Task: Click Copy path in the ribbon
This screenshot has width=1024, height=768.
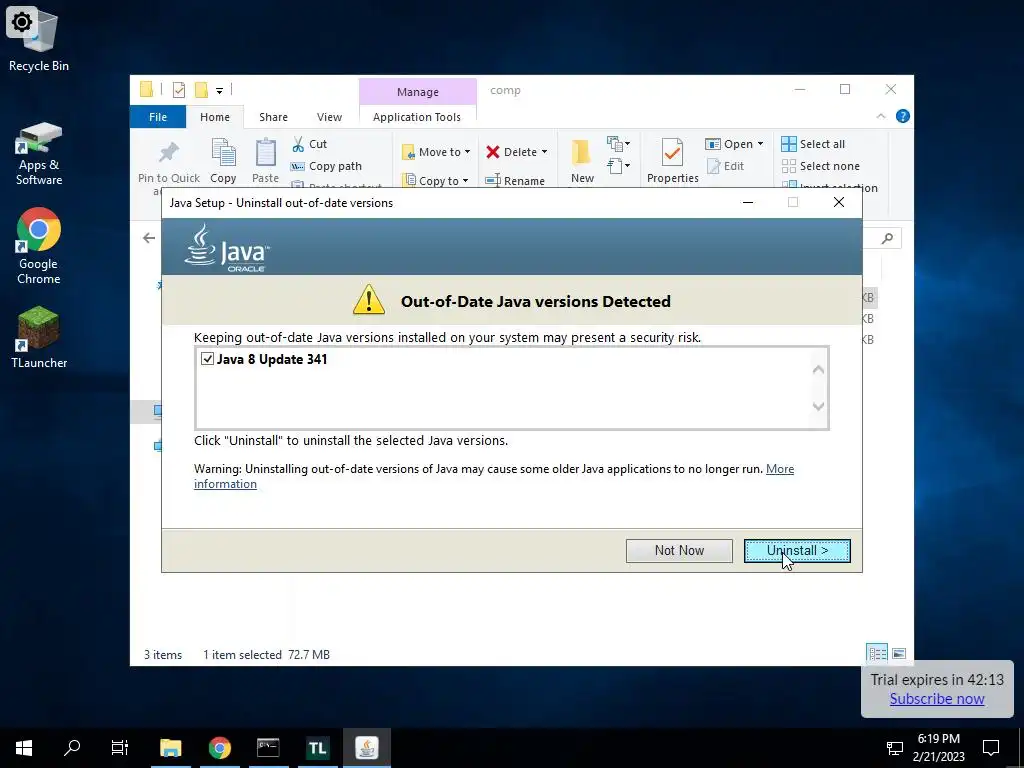Action: point(326,166)
